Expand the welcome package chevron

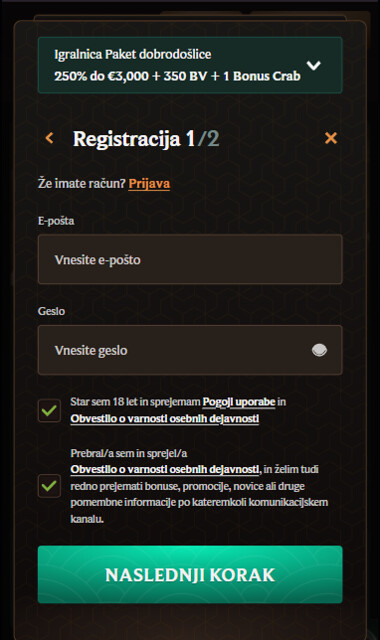pos(313,65)
